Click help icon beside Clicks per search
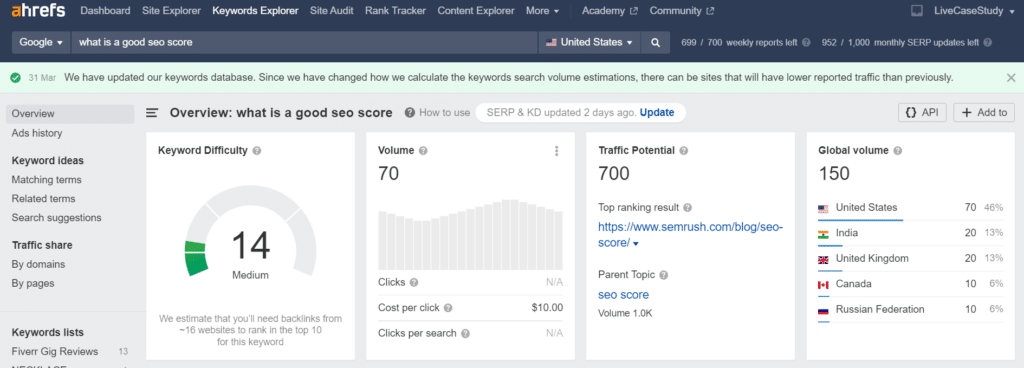The width and height of the screenshot is (1024, 368). coord(465,333)
